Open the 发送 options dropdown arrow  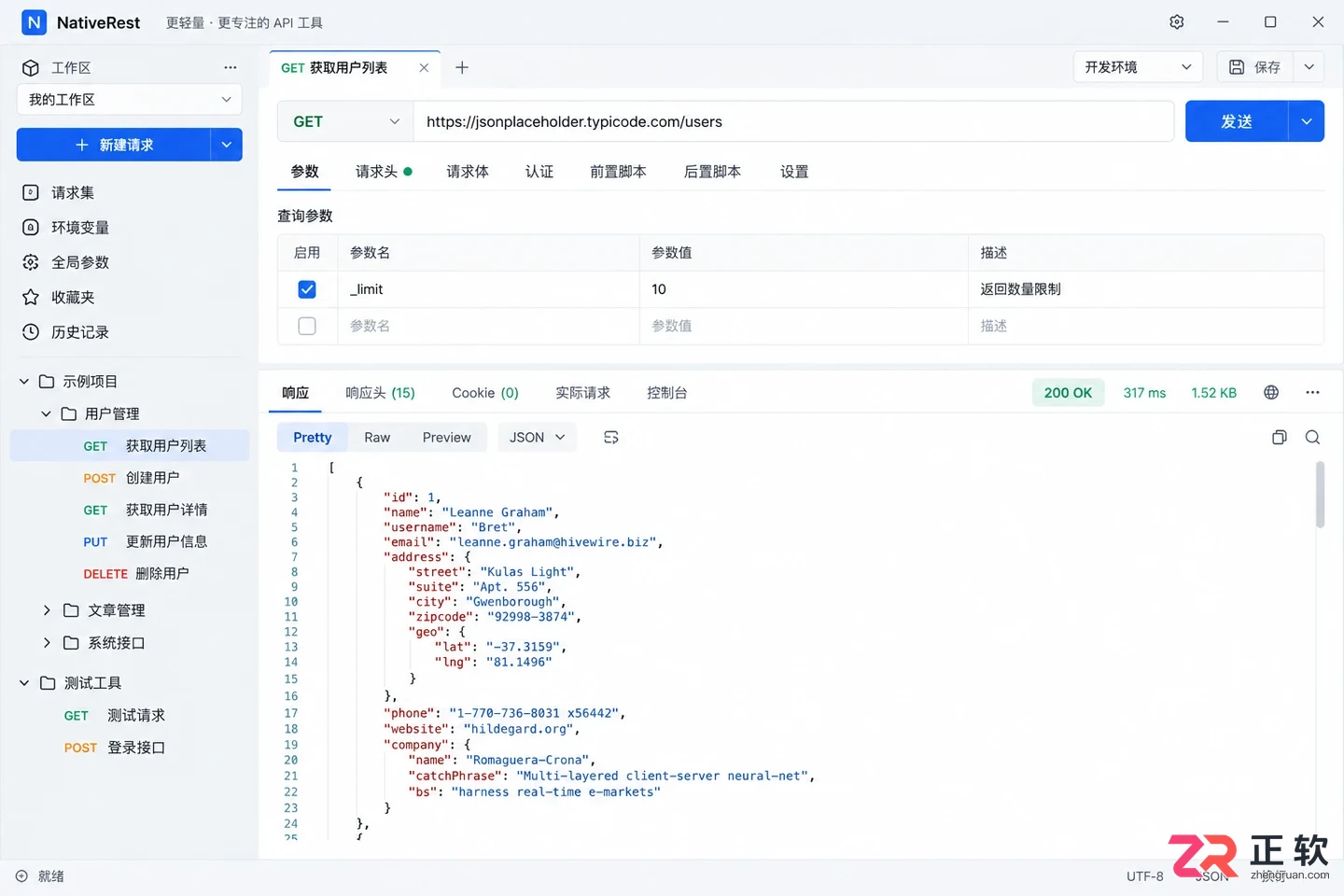point(1306,121)
